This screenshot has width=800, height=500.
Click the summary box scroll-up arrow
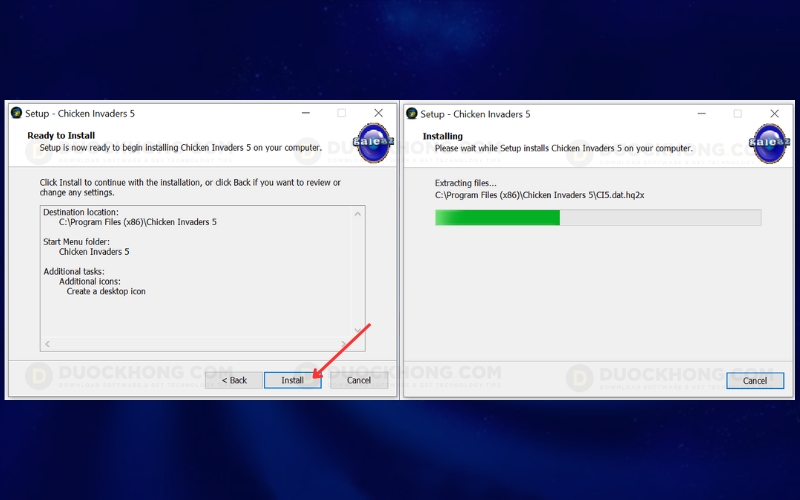tap(358, 214)
